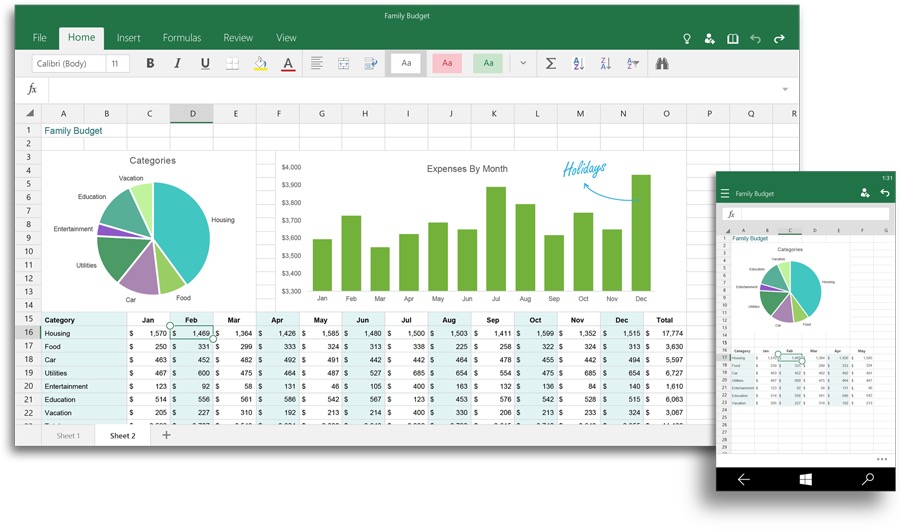Open the hamburger menu on the phone
The width and height of the screenshot is (900, 530).
tap(725, 193)
